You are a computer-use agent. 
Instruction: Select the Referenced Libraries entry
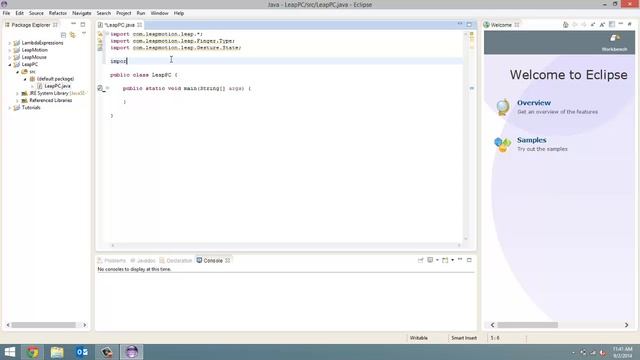click(x=51, y=100)
